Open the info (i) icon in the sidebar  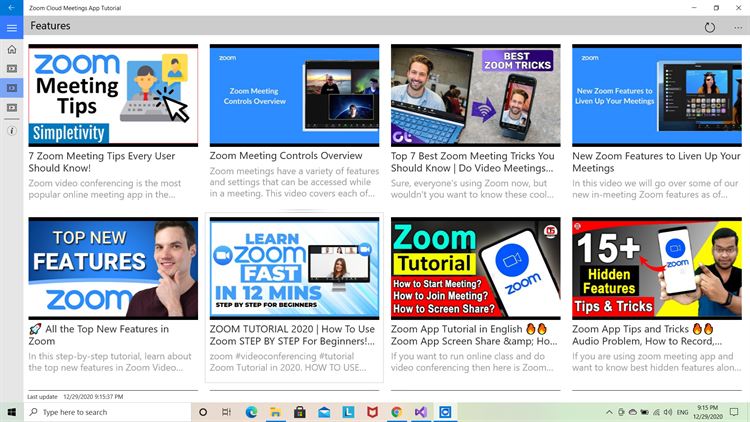11,131
